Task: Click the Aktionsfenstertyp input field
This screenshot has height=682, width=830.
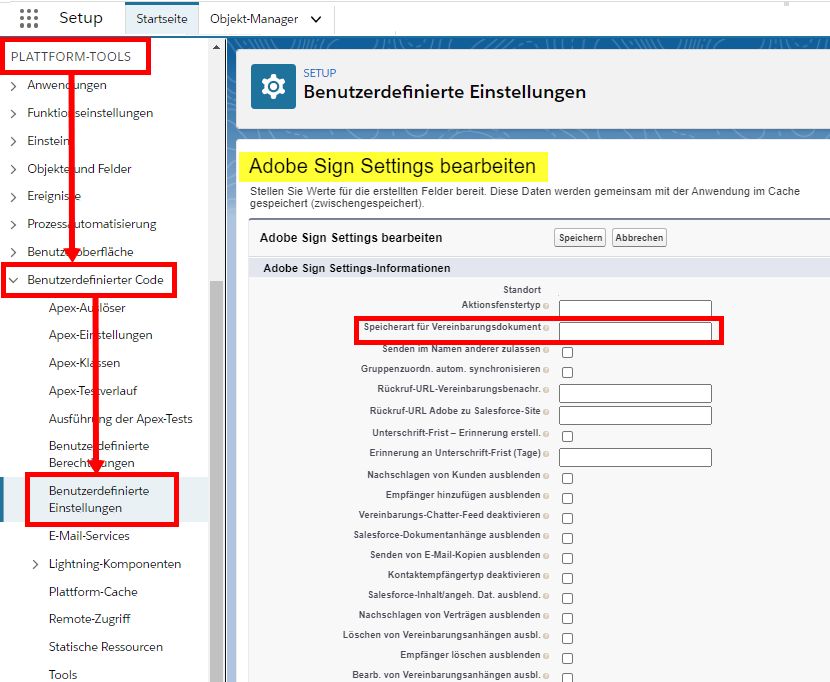Action: 635,309
